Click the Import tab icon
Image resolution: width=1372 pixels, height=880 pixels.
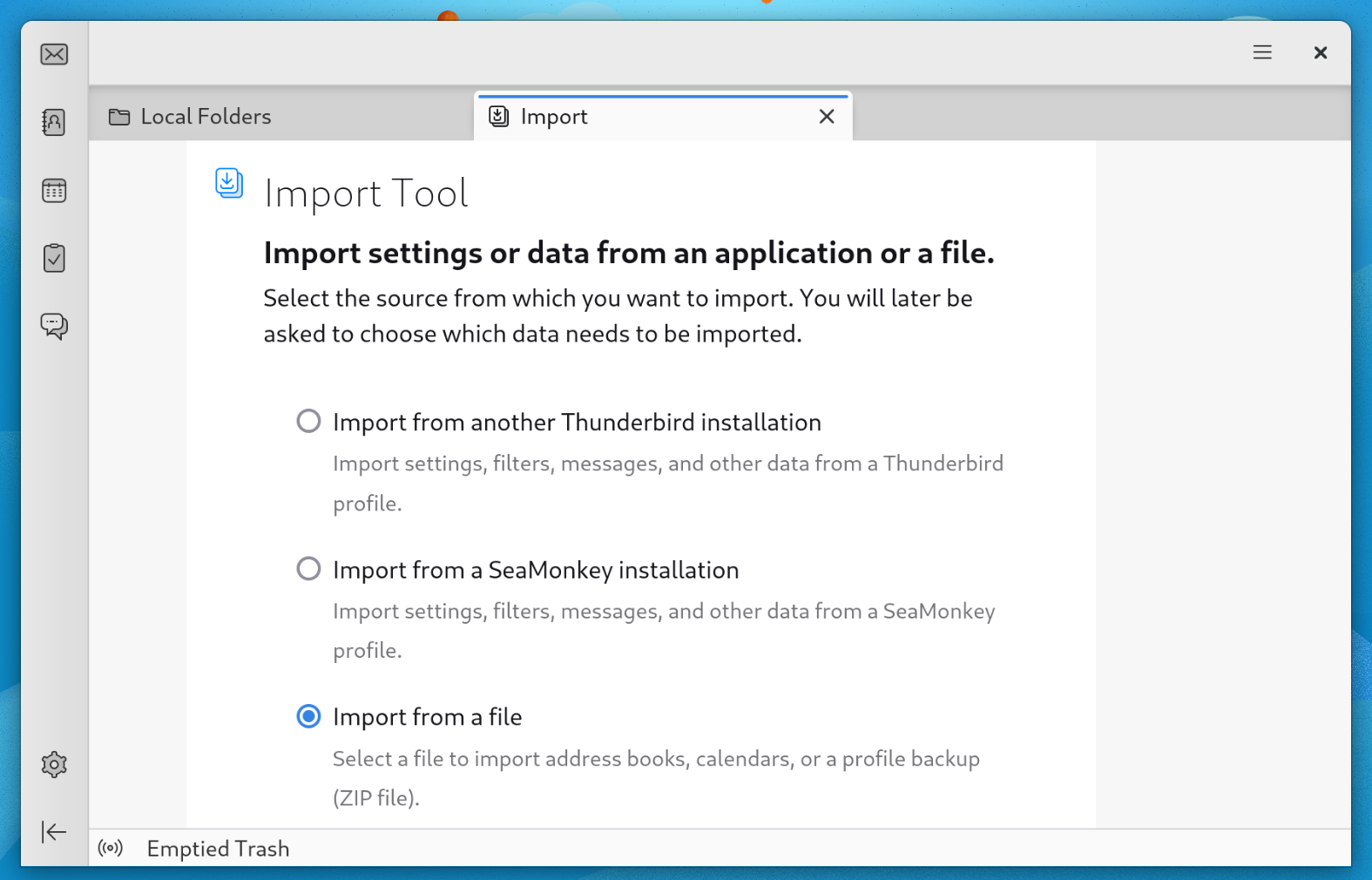click(x=499, y=116)
